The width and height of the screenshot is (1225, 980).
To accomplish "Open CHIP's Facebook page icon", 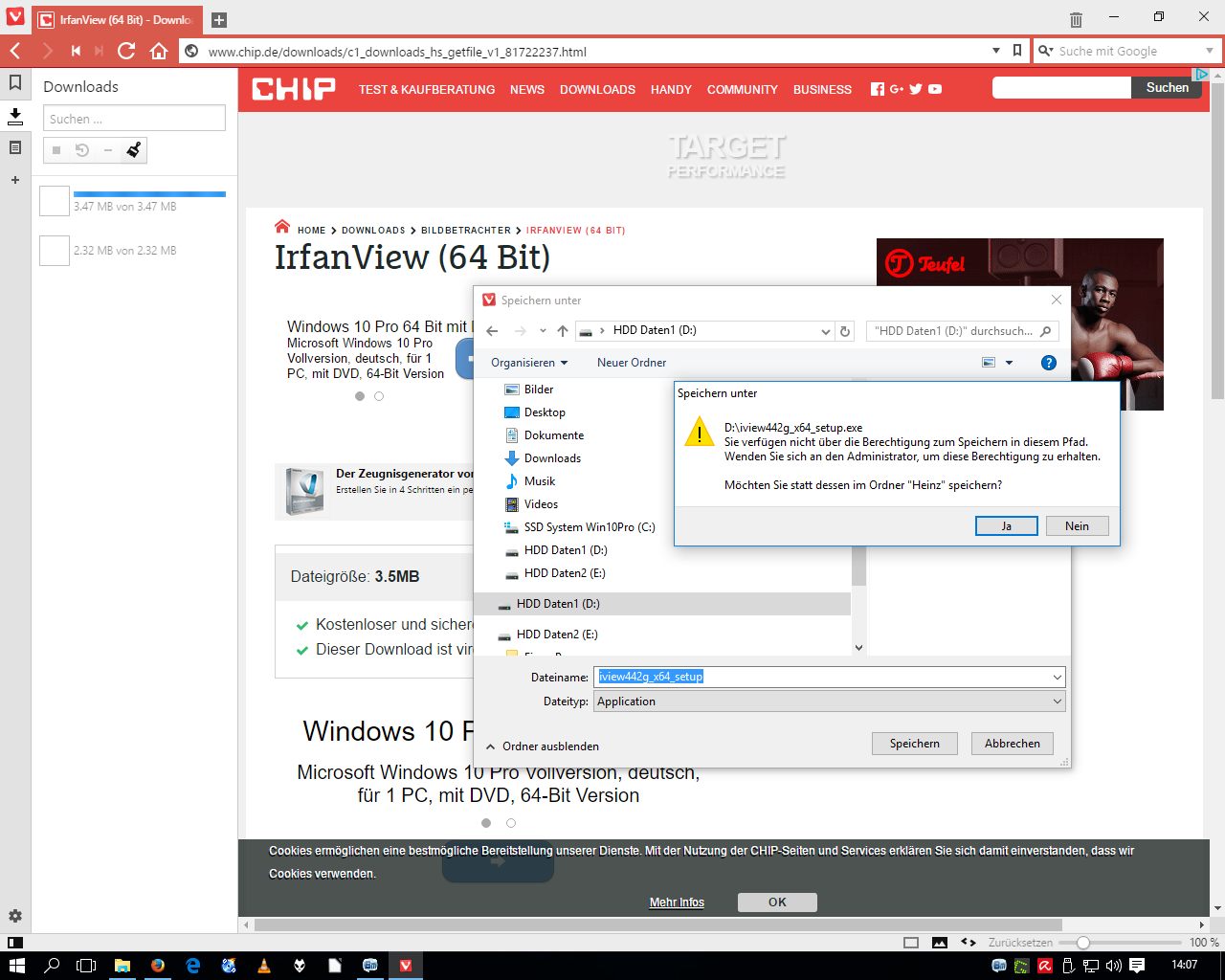I will pyautogui.click(x=878, y=89).
